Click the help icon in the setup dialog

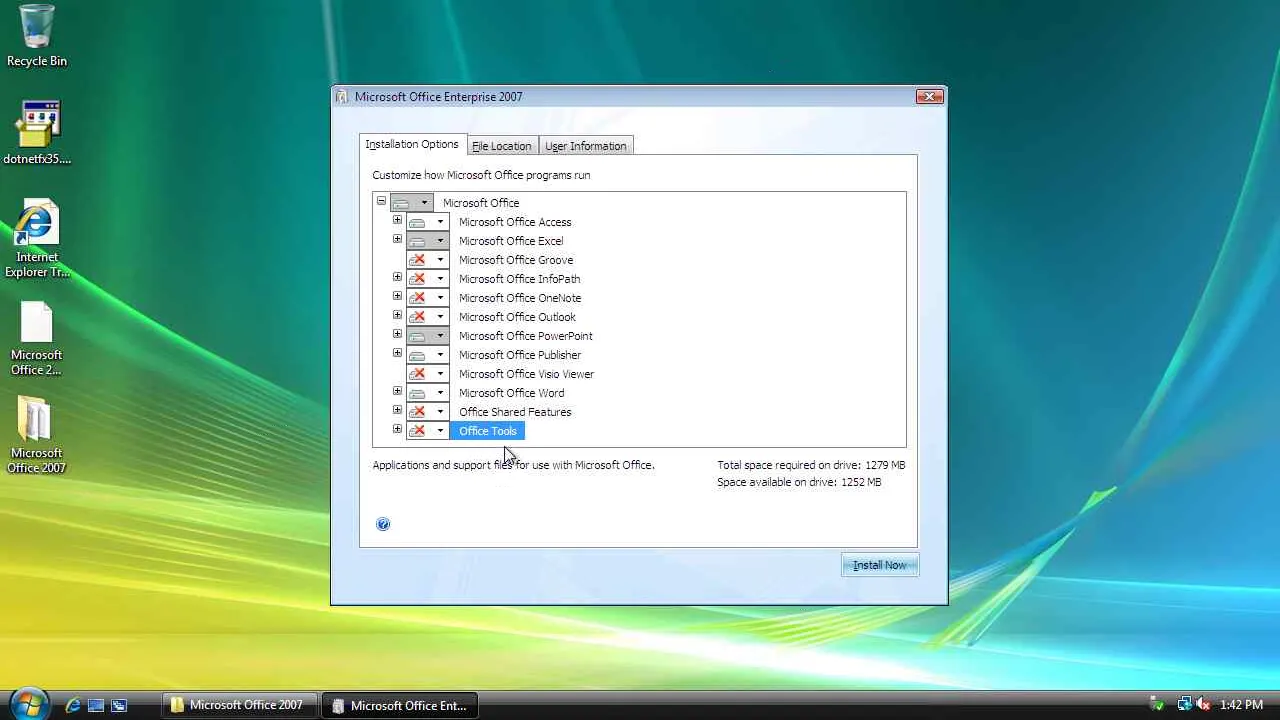[383, 524]
